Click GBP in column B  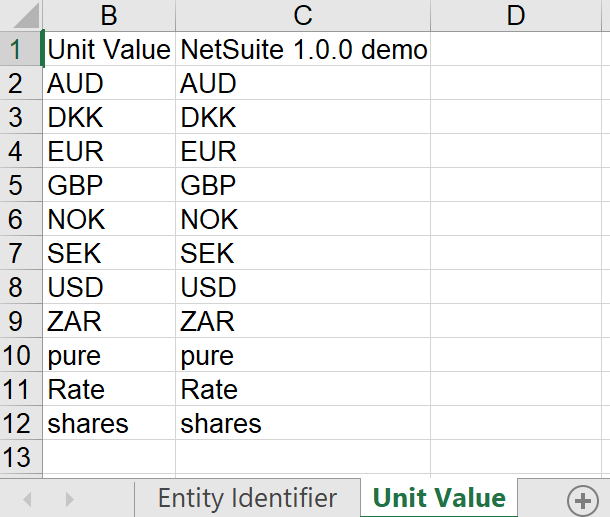click(x=109, y=185)
